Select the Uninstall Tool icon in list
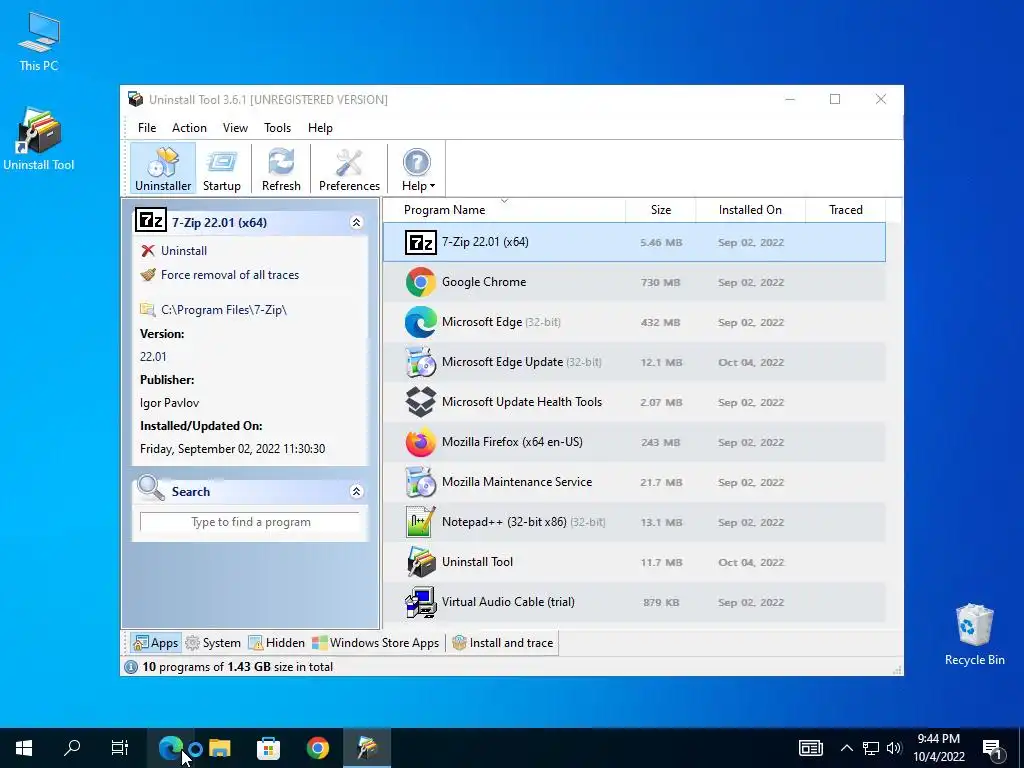Image resolution: width=1024 pixels, height=768 pixels. pyautogui.click(x=421, y=562)
